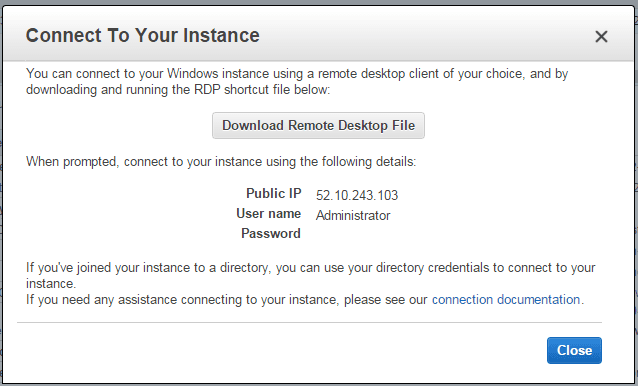This screenshot has height=386, width=638.
Task: Click the 'downloading and running the RDP shortcut' line
Action: tap(178, 89)
